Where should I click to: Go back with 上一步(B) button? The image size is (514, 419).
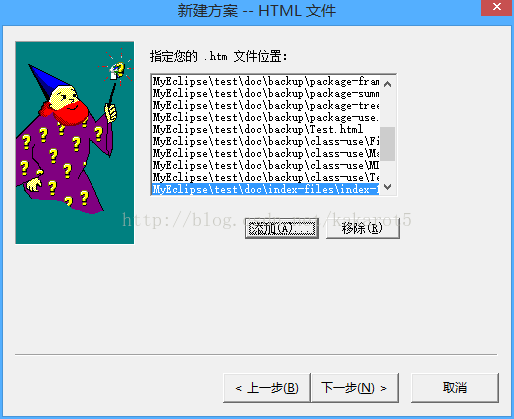pyautogui.click(x=267, y=388)
